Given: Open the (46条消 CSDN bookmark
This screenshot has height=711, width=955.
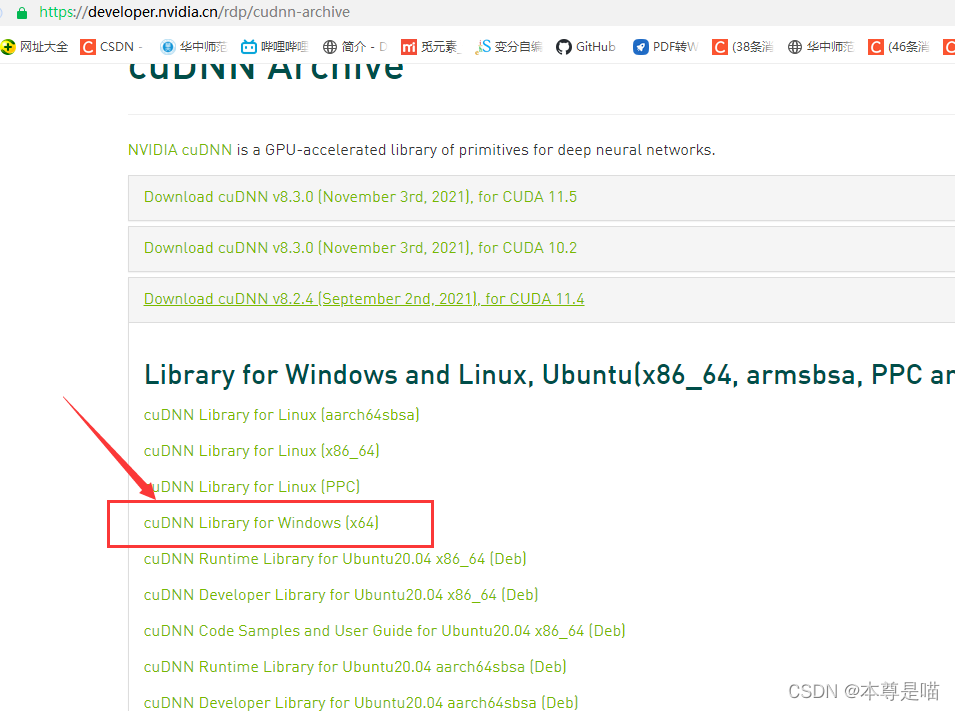Looking at the screenshot, I should [x=898, y=47].
